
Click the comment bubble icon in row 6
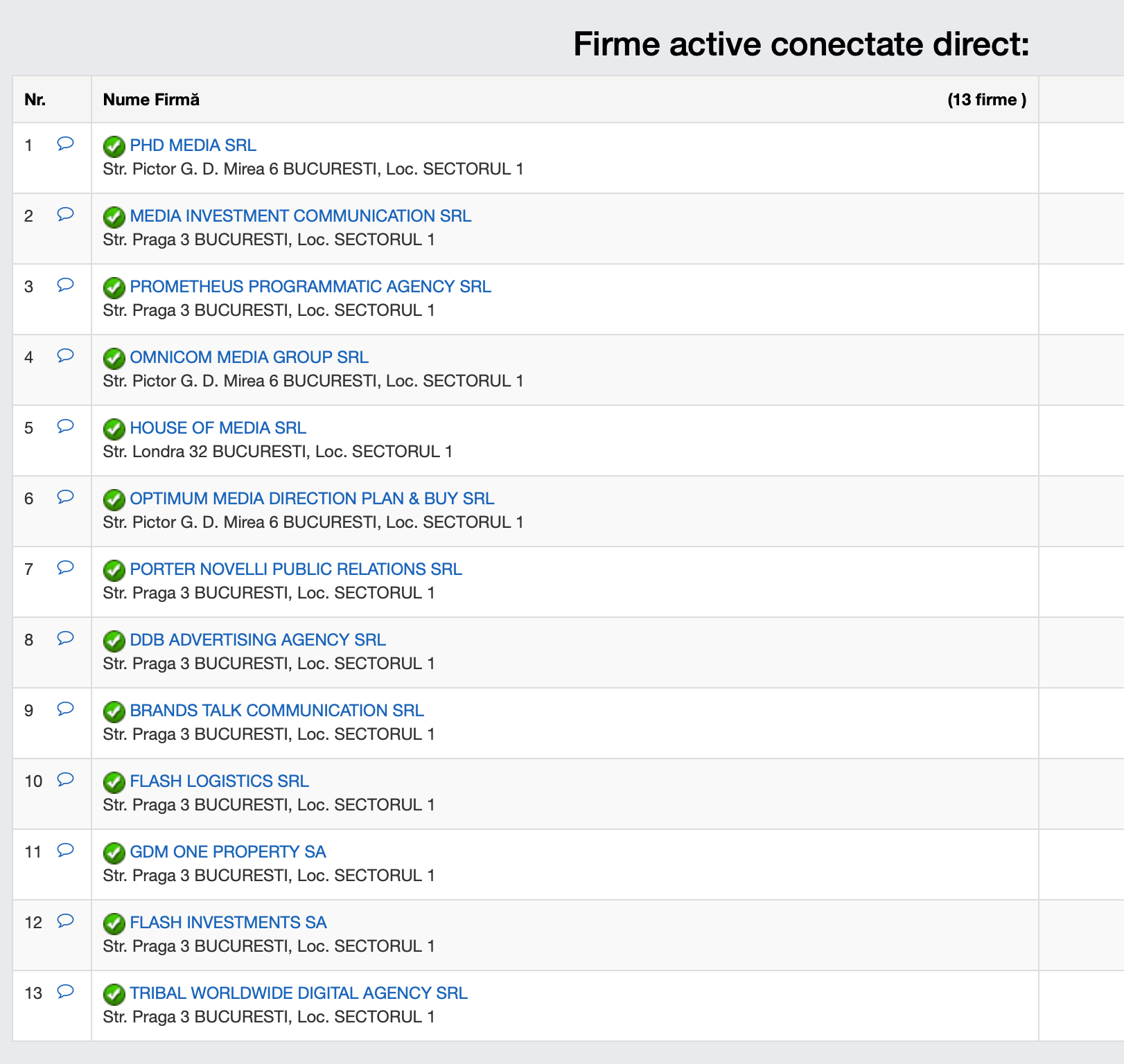click(x=65, y=497)
